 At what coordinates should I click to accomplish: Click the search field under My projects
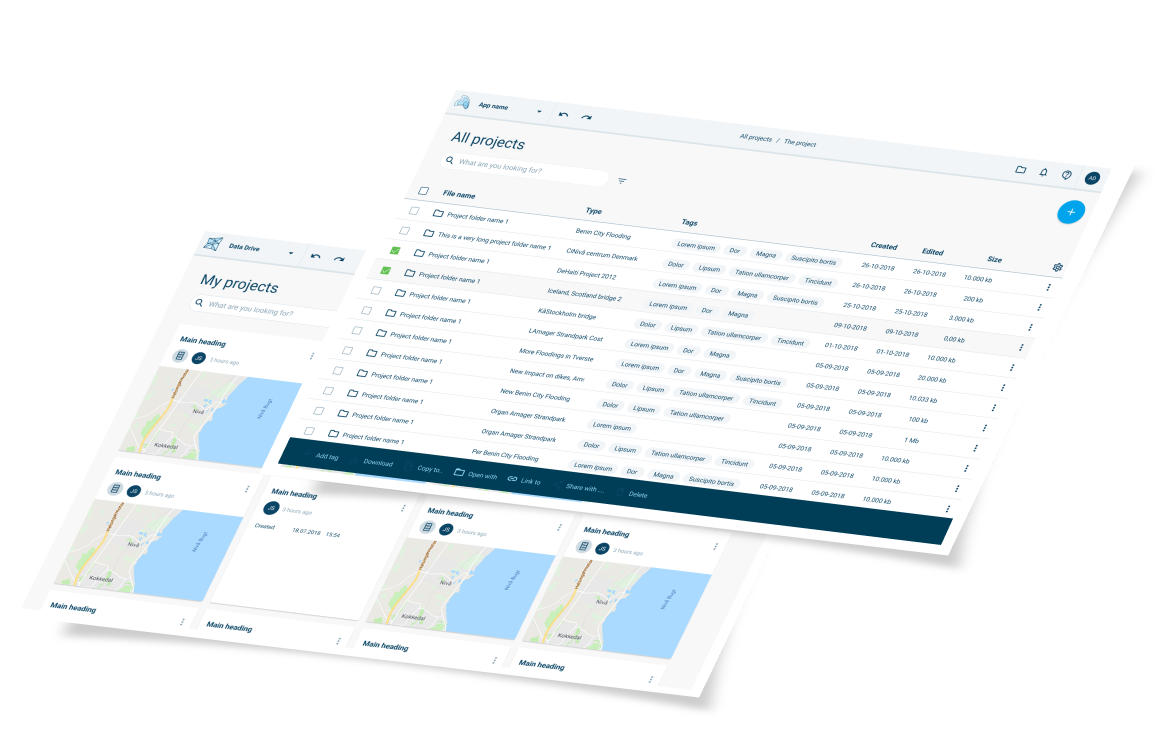tap(260, 311)
